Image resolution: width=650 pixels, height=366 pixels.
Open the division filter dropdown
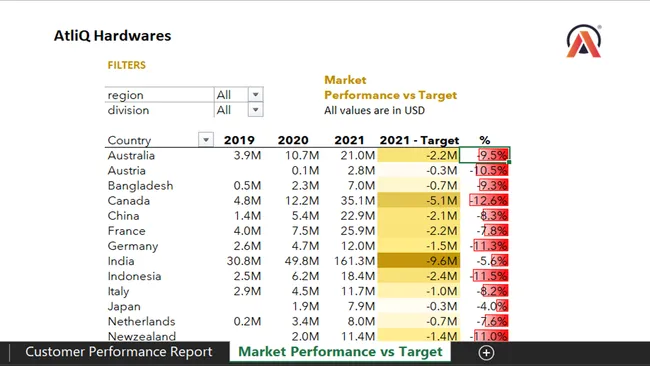[256, 110]
